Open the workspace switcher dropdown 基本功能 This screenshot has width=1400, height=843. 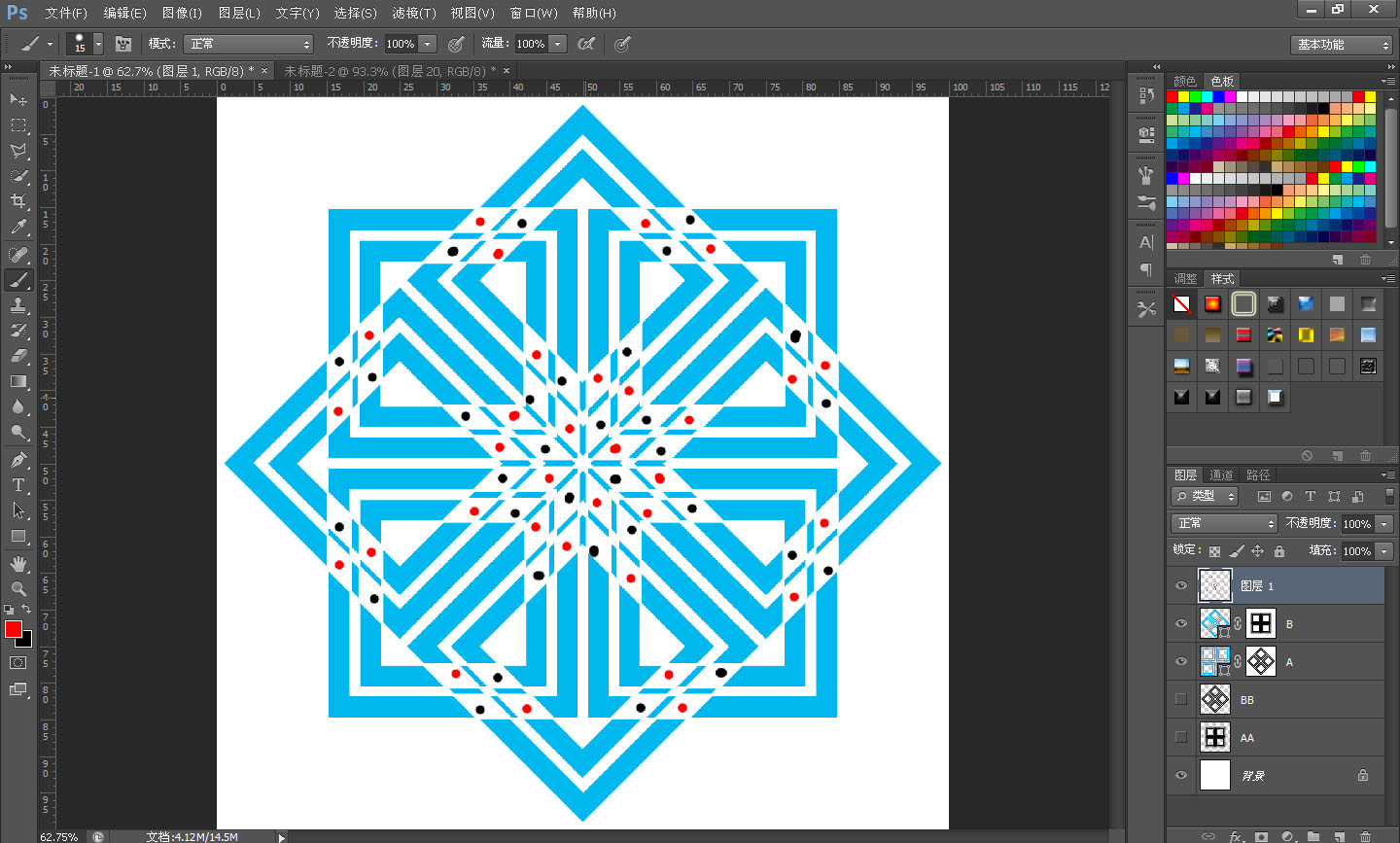click(x=1344, y=45)
